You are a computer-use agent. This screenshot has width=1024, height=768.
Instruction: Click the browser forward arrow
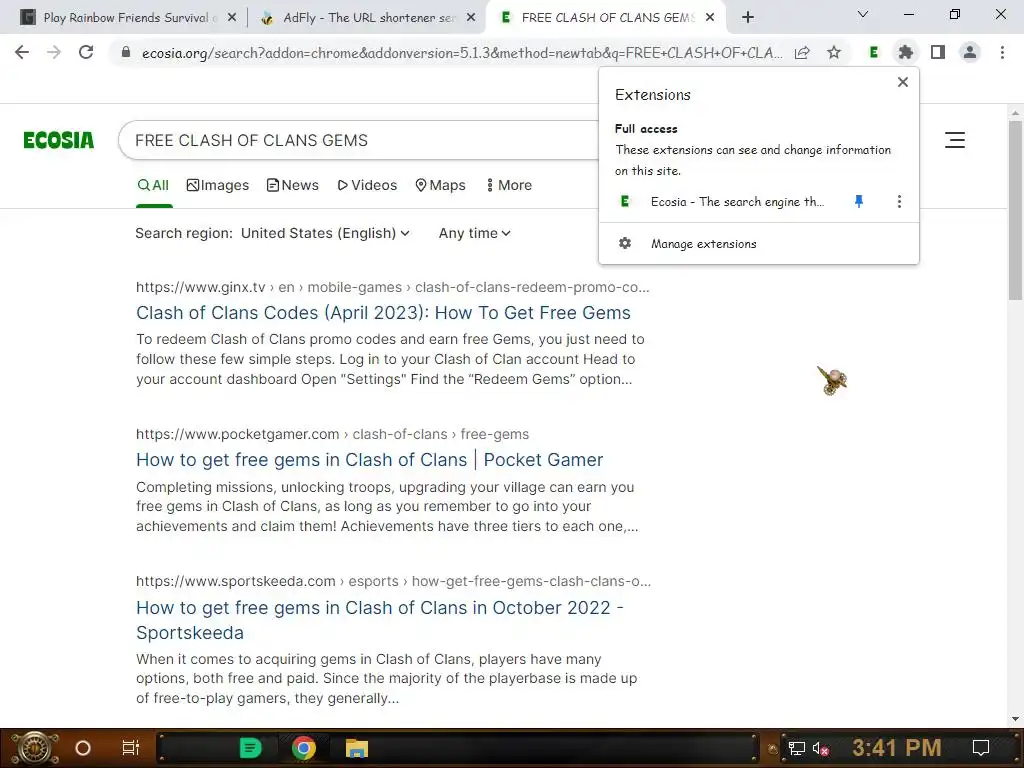pyautogui.click(x=54, y=52)
